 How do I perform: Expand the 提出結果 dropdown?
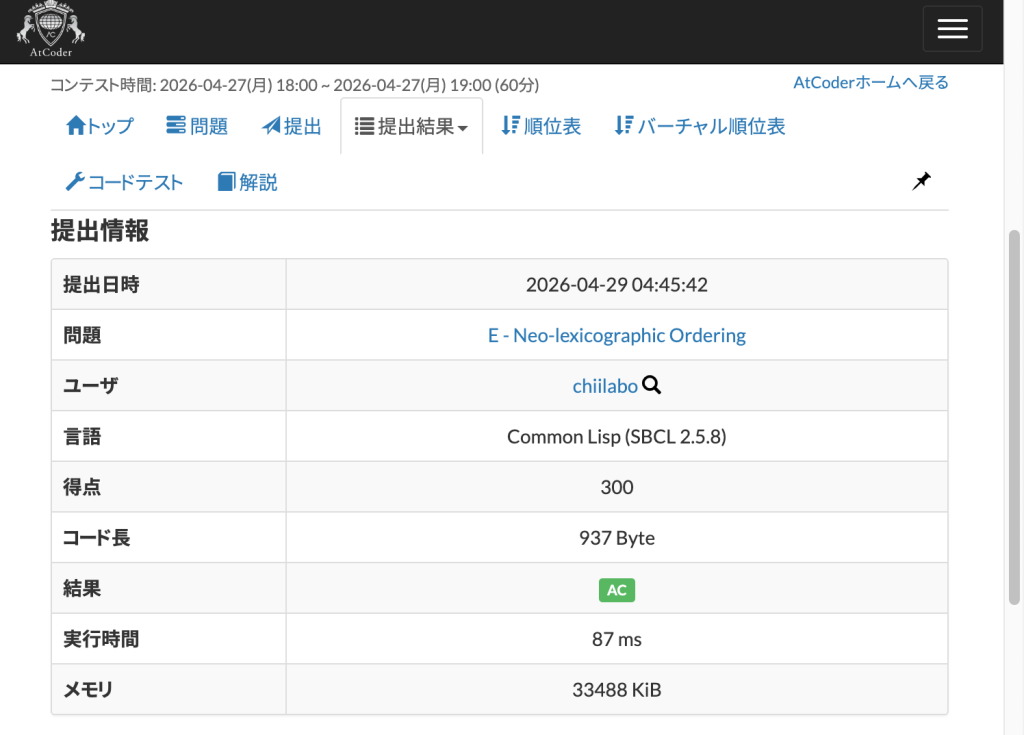click(411, 127)
